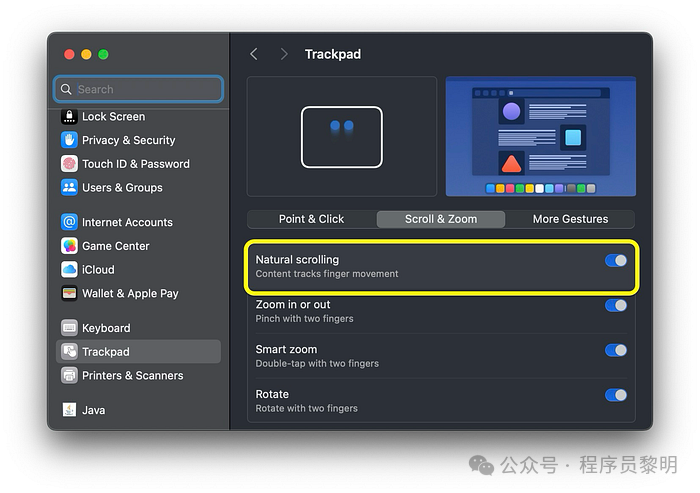Select Internet Accounts label
700x493 pixels.
click(127, 222)
